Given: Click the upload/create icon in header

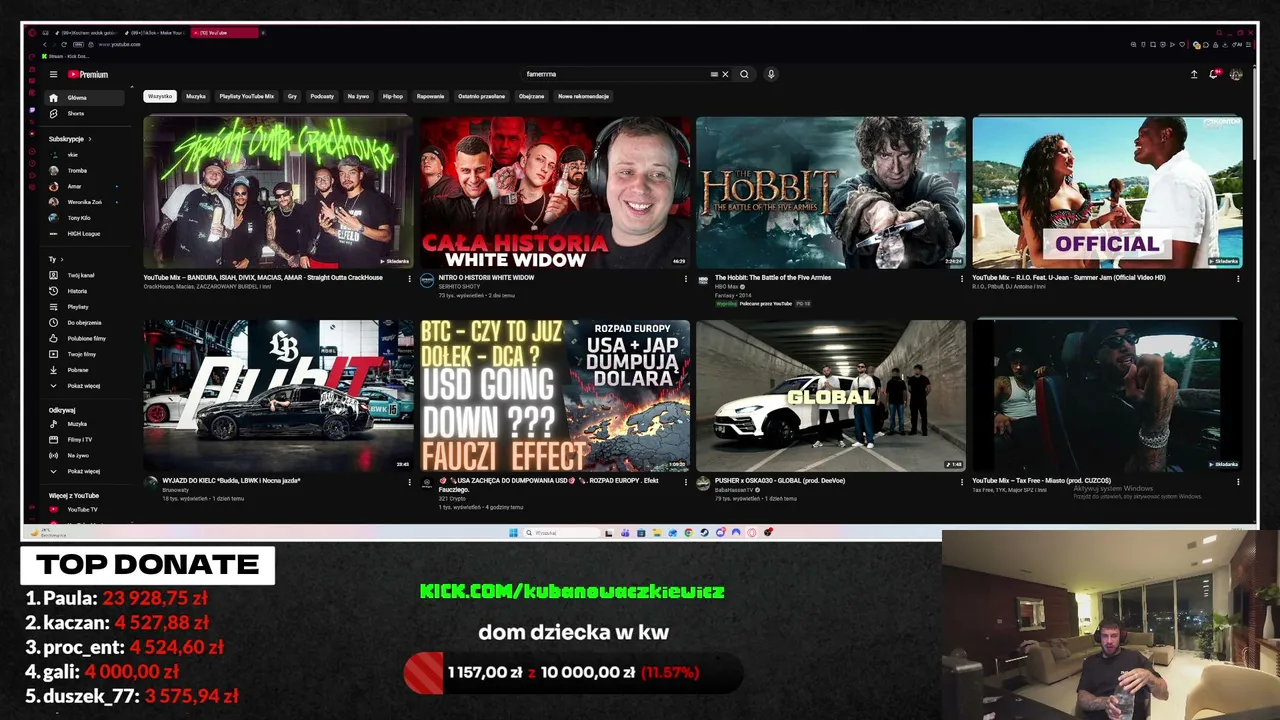Looking at the screenshot, I should tap(1193, 74).
